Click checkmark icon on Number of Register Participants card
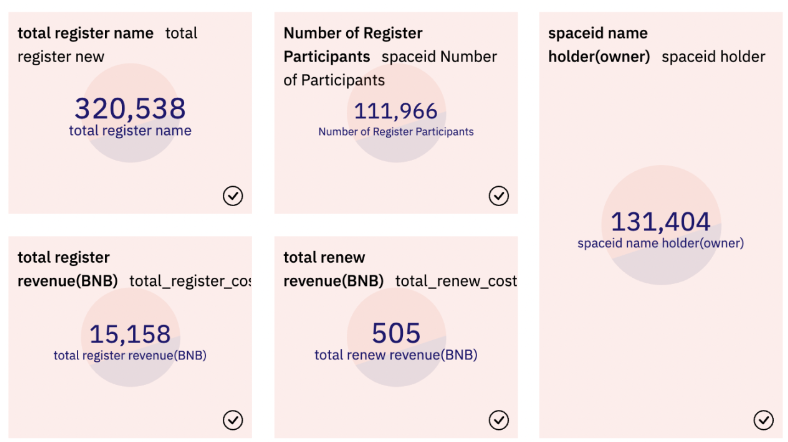This screenshot has height=442, width=788. (x=499, y=196)
